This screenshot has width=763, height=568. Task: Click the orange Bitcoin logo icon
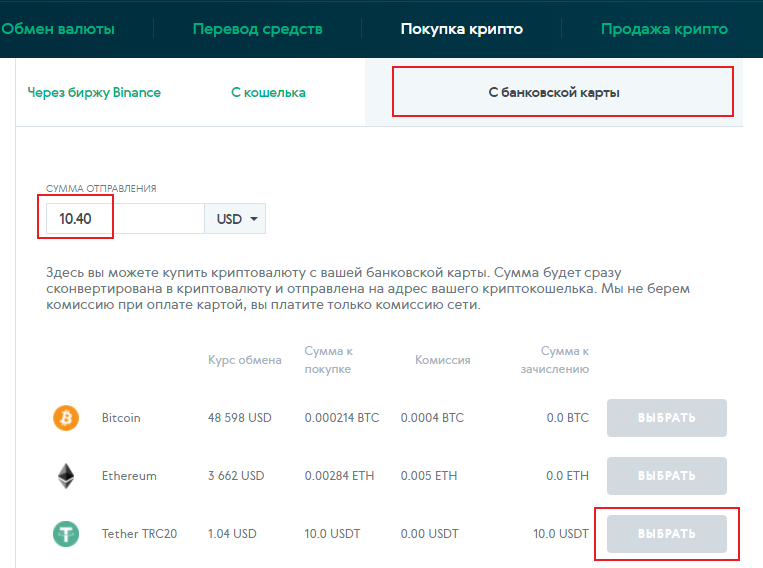[x=66, y=418]
